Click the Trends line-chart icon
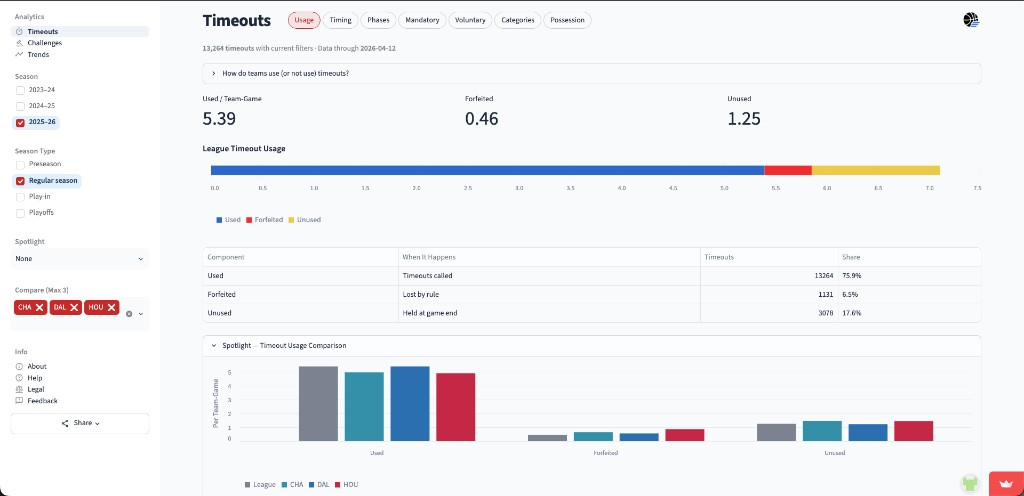Image resolution: width=1024 pixels, height=496 pixels. click(x=20, y=54)
